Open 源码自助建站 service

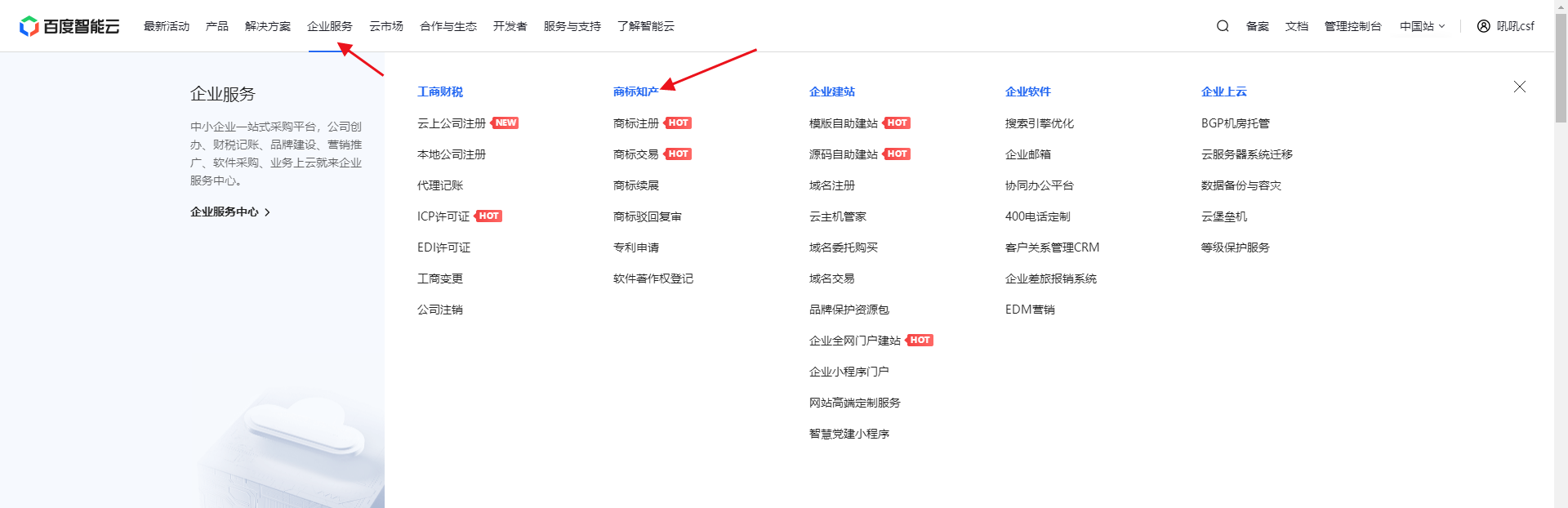[844, 154]
